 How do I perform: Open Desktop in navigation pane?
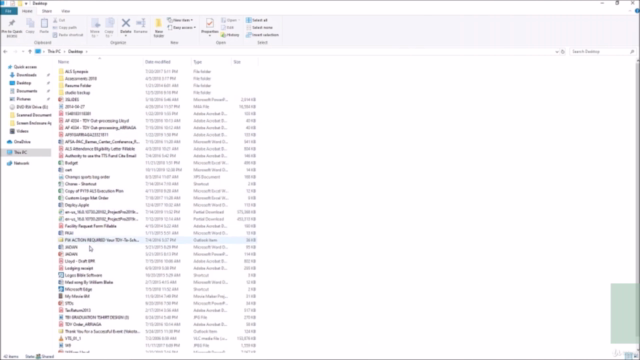tap(24, 83)
